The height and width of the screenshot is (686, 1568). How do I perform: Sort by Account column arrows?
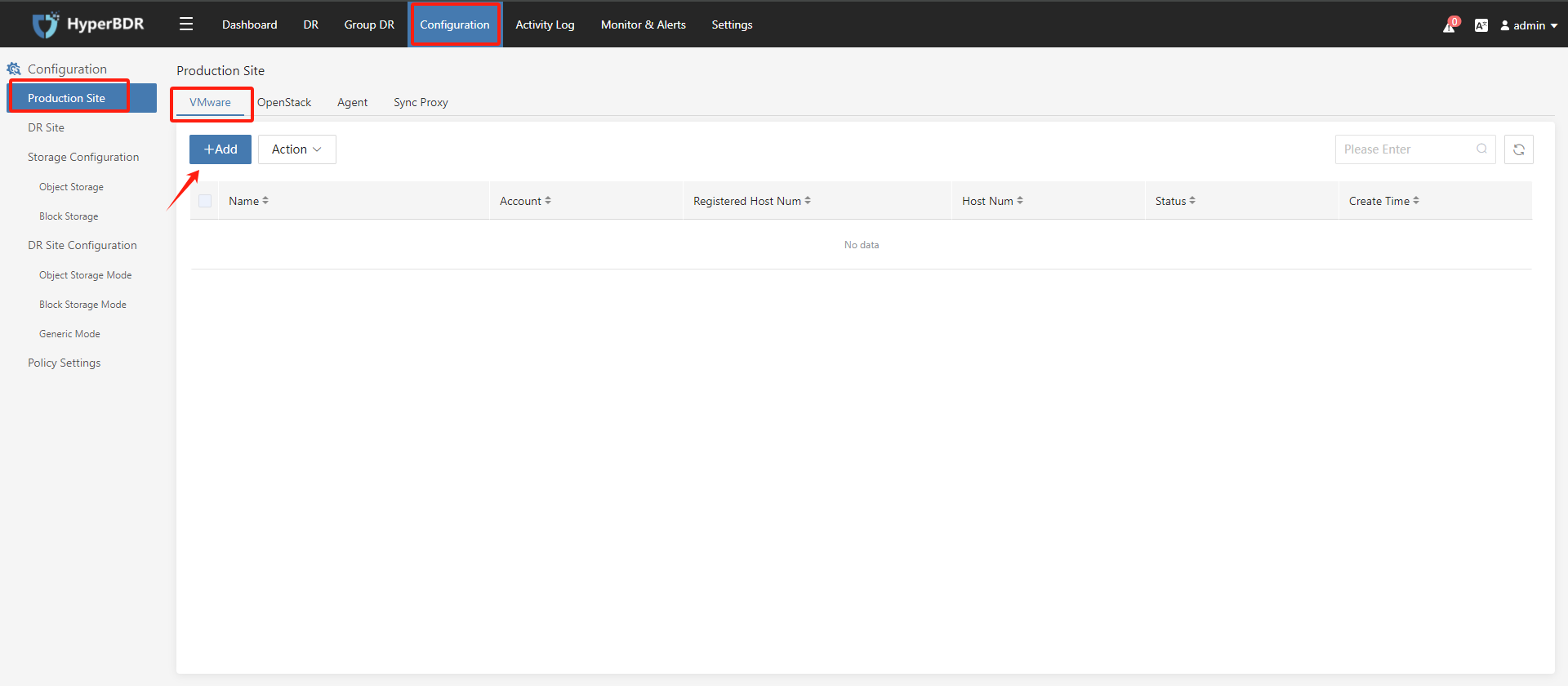548,200
